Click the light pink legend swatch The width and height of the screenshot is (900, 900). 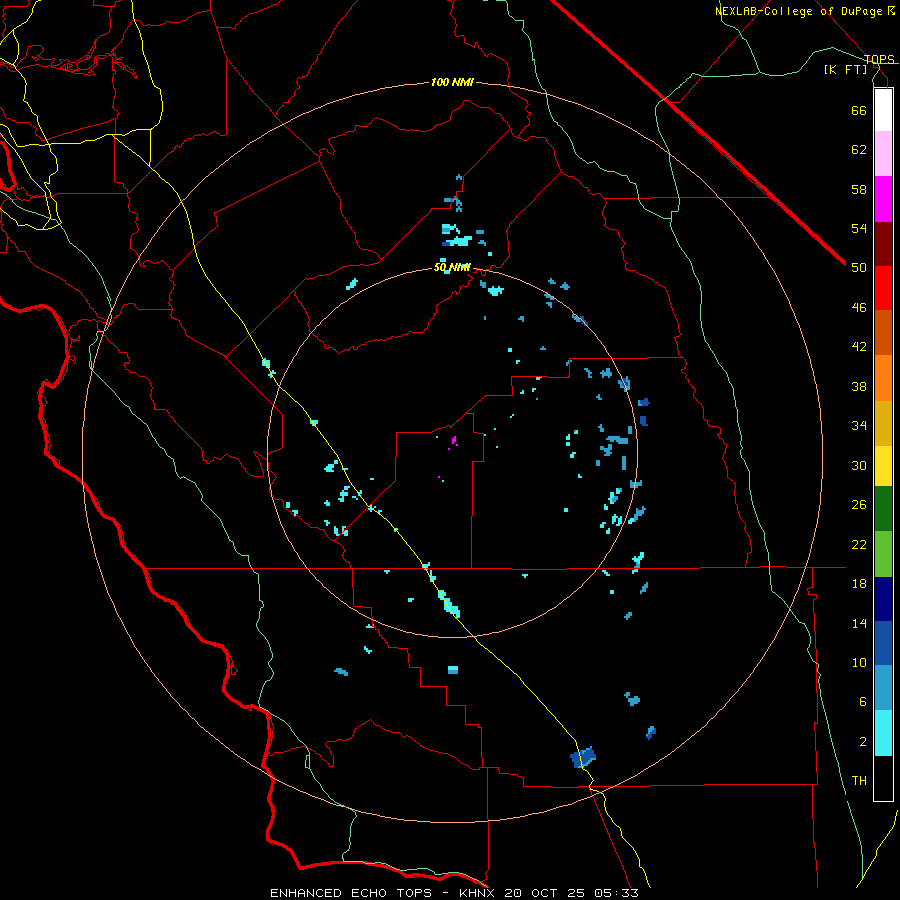(883, 154)
